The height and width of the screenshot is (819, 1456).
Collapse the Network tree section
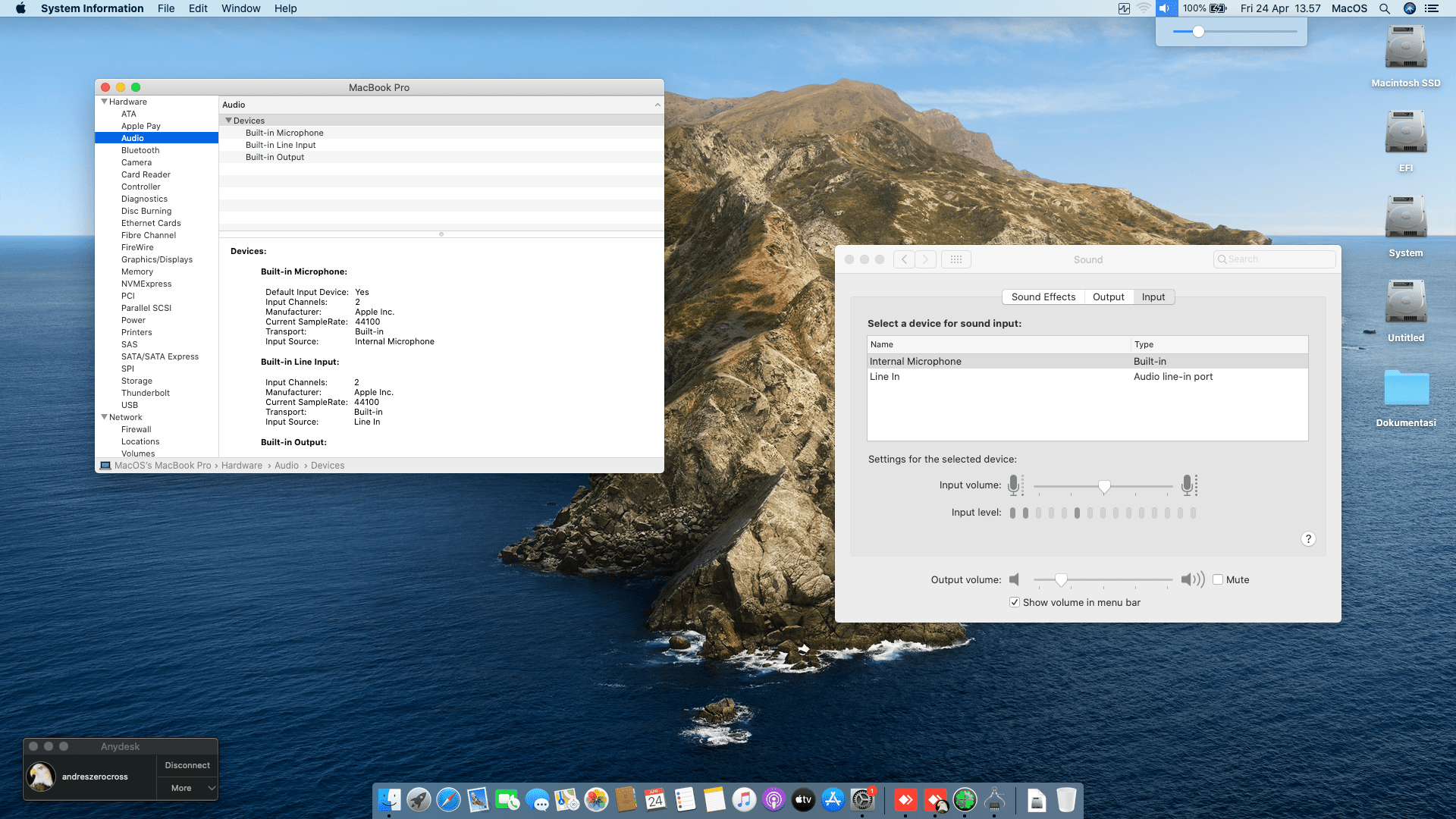(105, 417)
